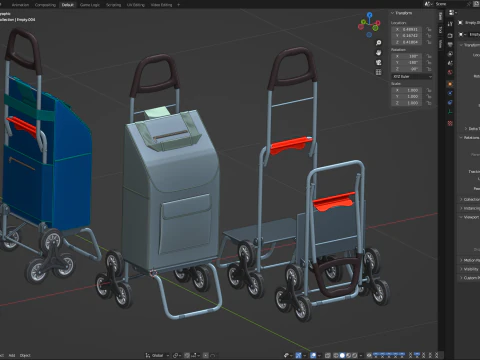Edit the Location Z value field

407,42
